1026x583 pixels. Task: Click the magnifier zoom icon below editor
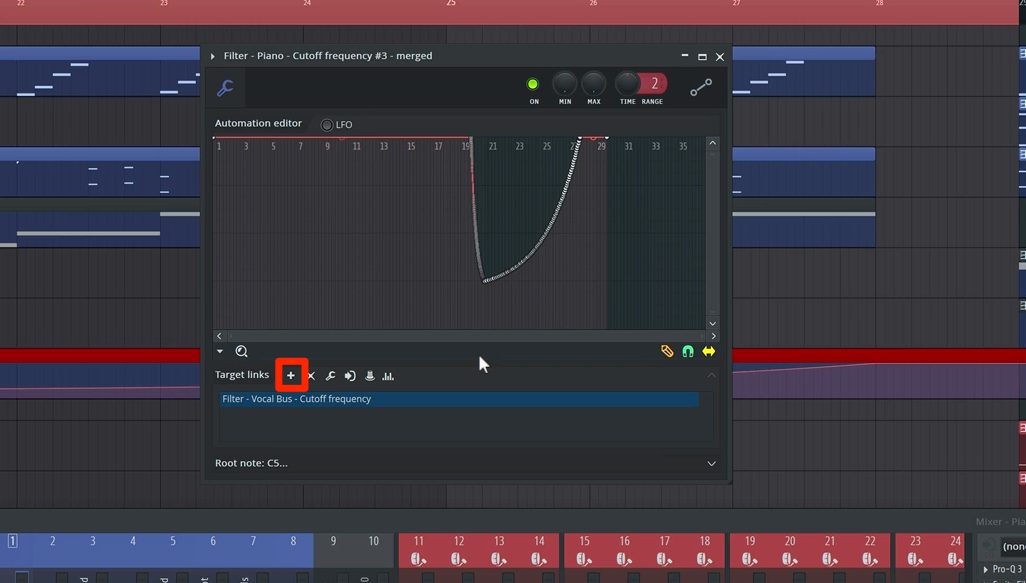click(241, 351)
